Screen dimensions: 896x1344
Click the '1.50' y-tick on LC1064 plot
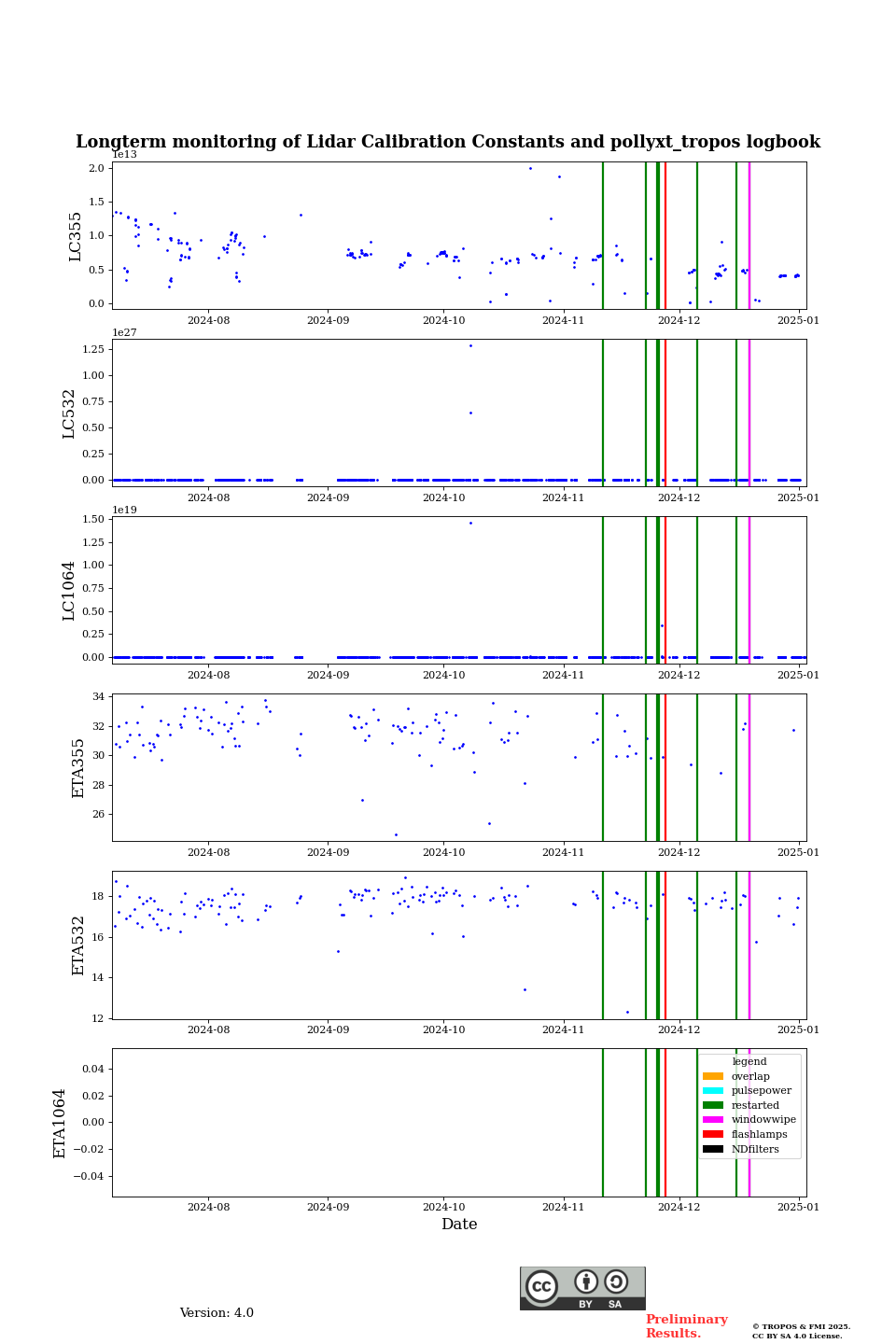(93, 520)
